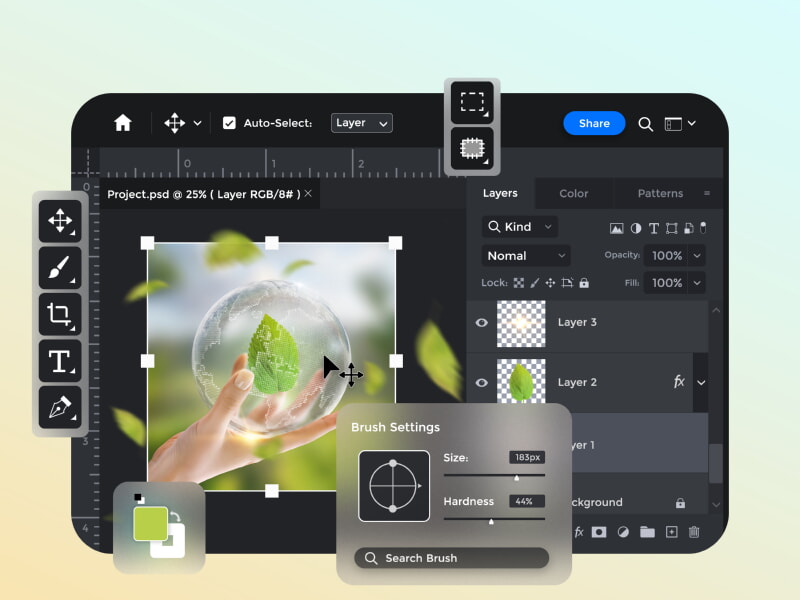Toggle visibility of Layer 2
Image resolution: width=800 pixels, height=600 pixels.
point(482,382)
